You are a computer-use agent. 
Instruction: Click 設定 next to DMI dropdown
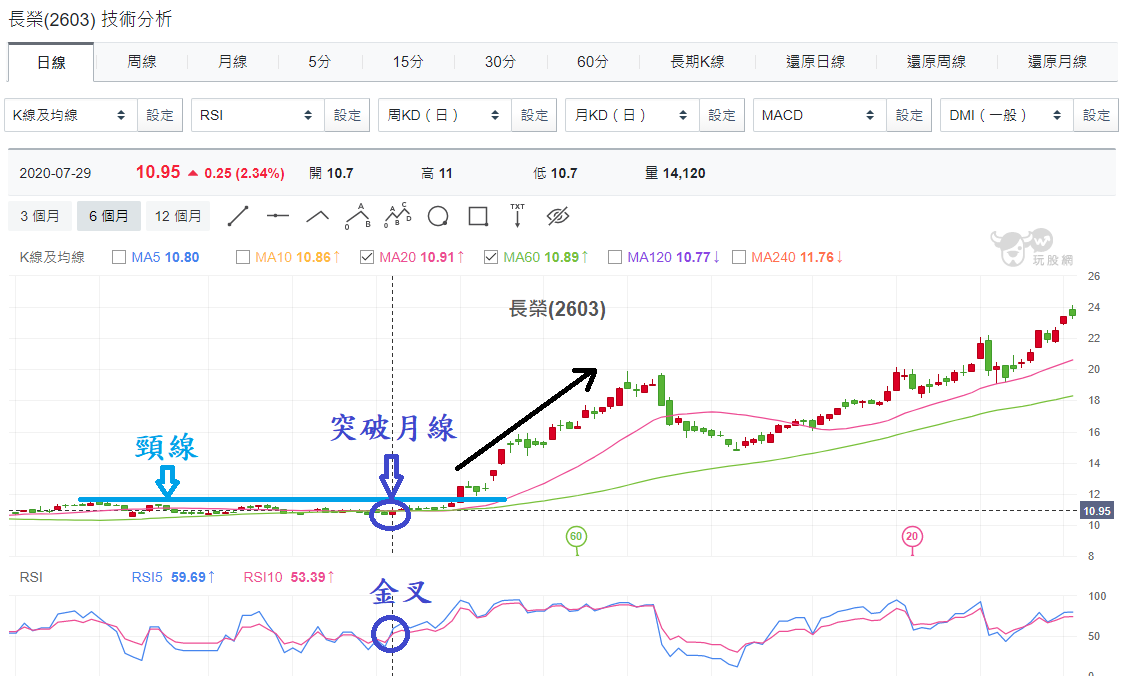click(1096, 115)
